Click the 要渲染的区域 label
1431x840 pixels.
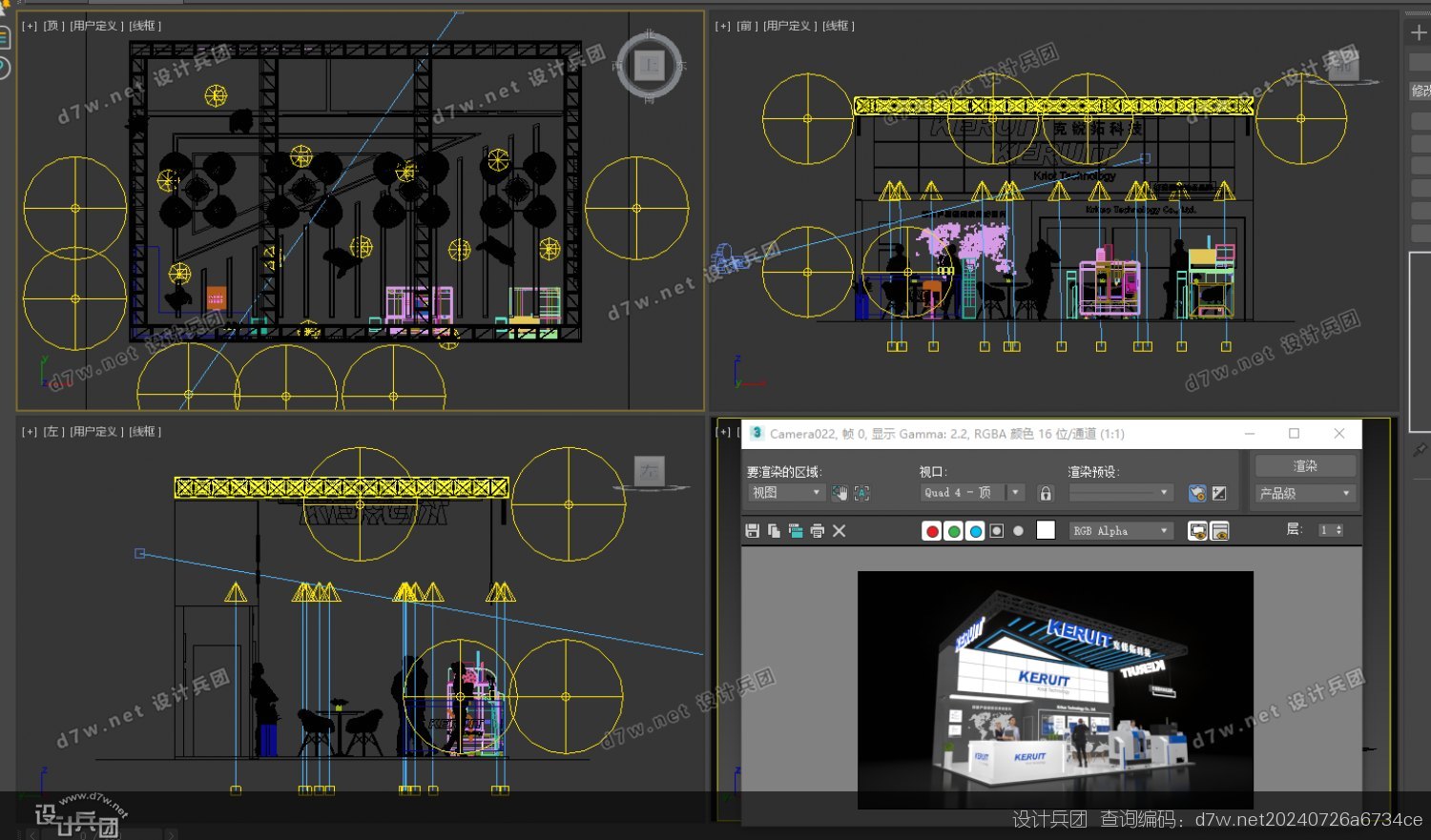(x=783, y=472)
